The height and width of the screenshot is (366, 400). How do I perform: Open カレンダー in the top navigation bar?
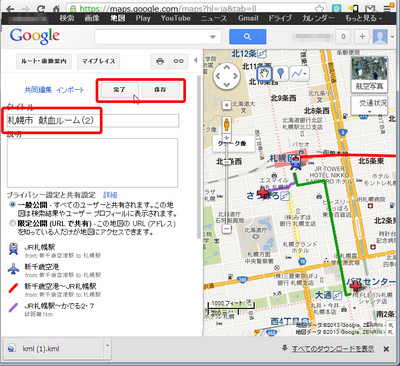click(x=318, y=18)
